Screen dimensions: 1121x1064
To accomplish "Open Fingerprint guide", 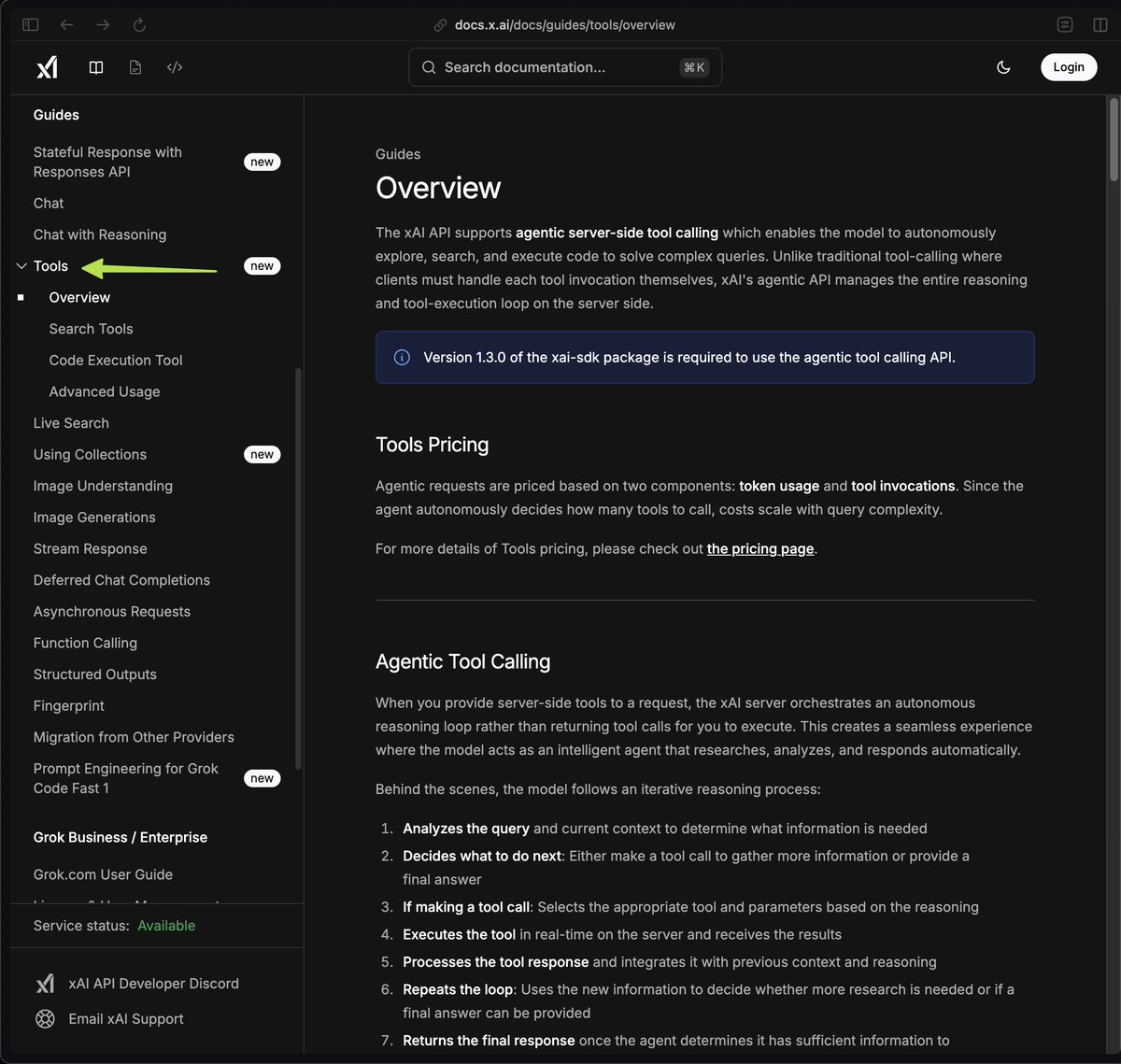I will click(x=69, y=706).
